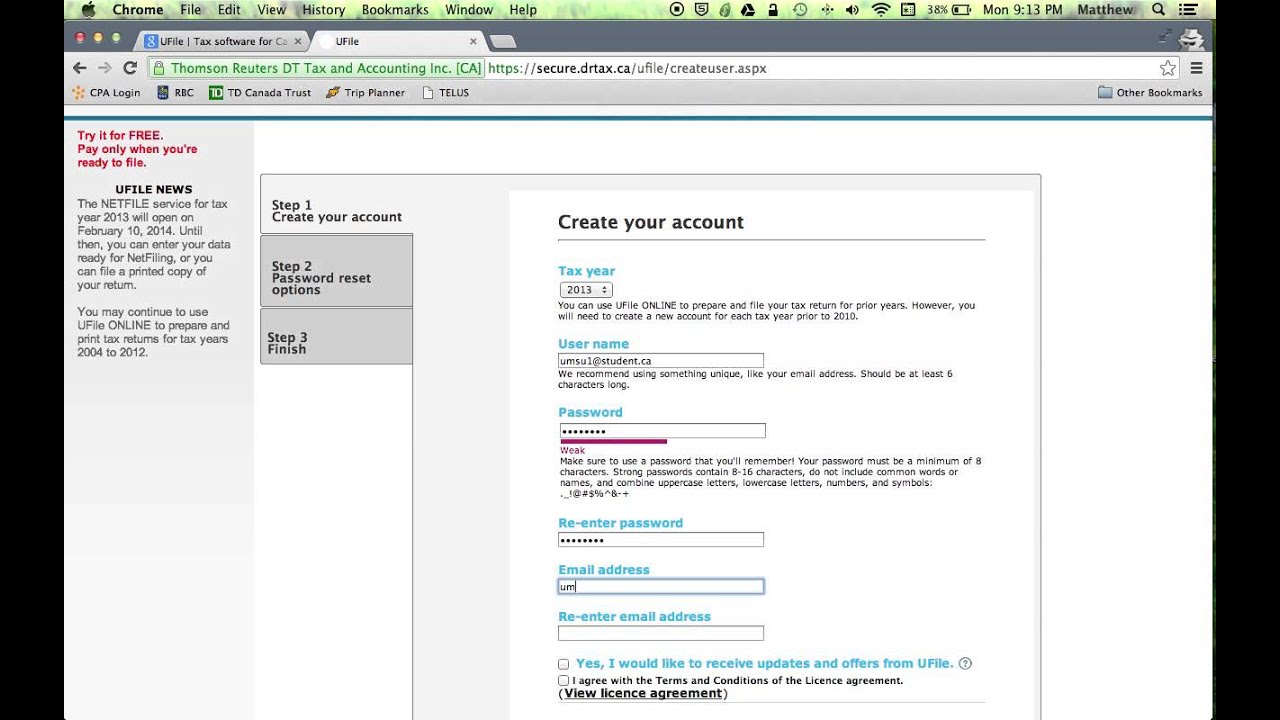Click the screen recording stop icon in menu bar

point(677,10)
